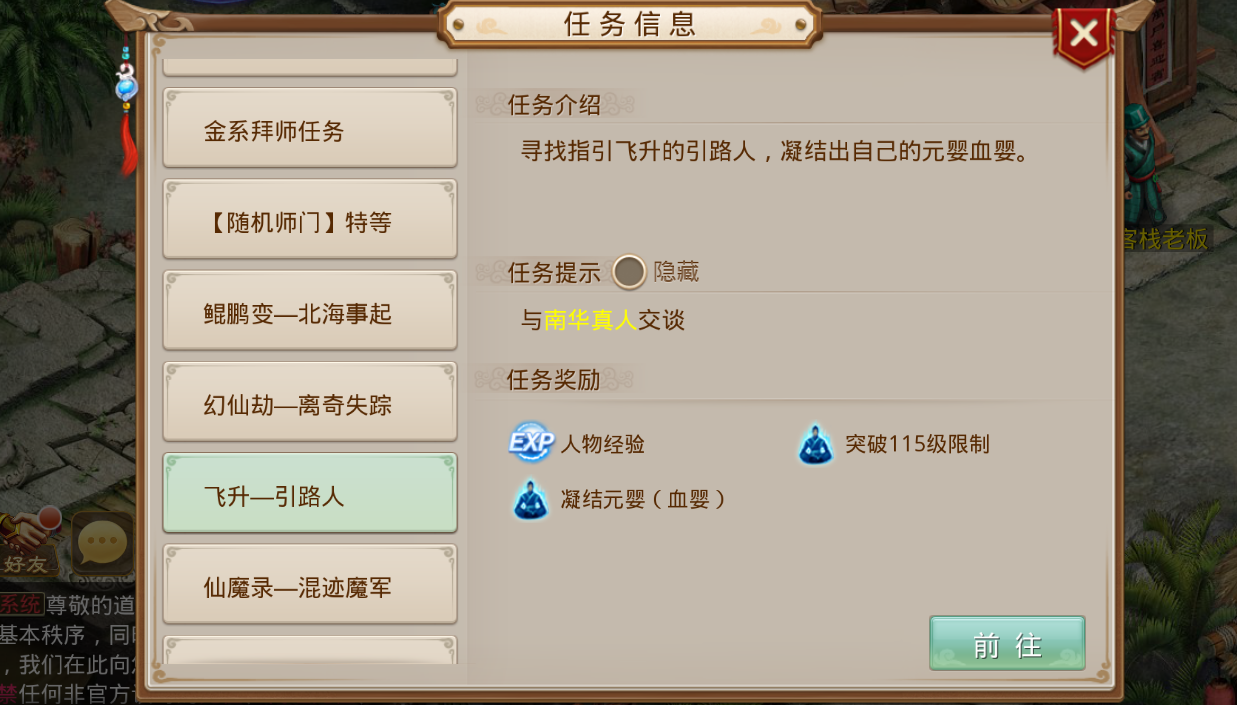Close the 任务信息 window with red X
The height and width of the screenshot is (705, 1237).
tap(1083, 37)
